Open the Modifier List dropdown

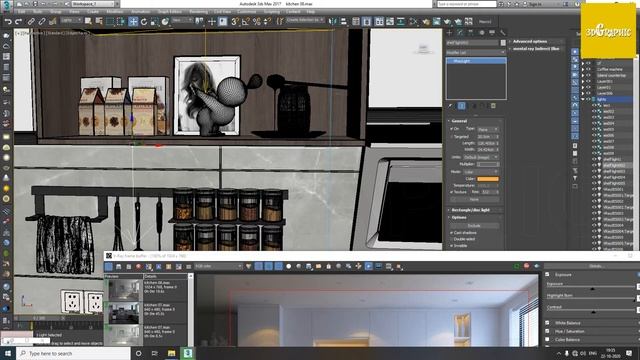(476, 53)
